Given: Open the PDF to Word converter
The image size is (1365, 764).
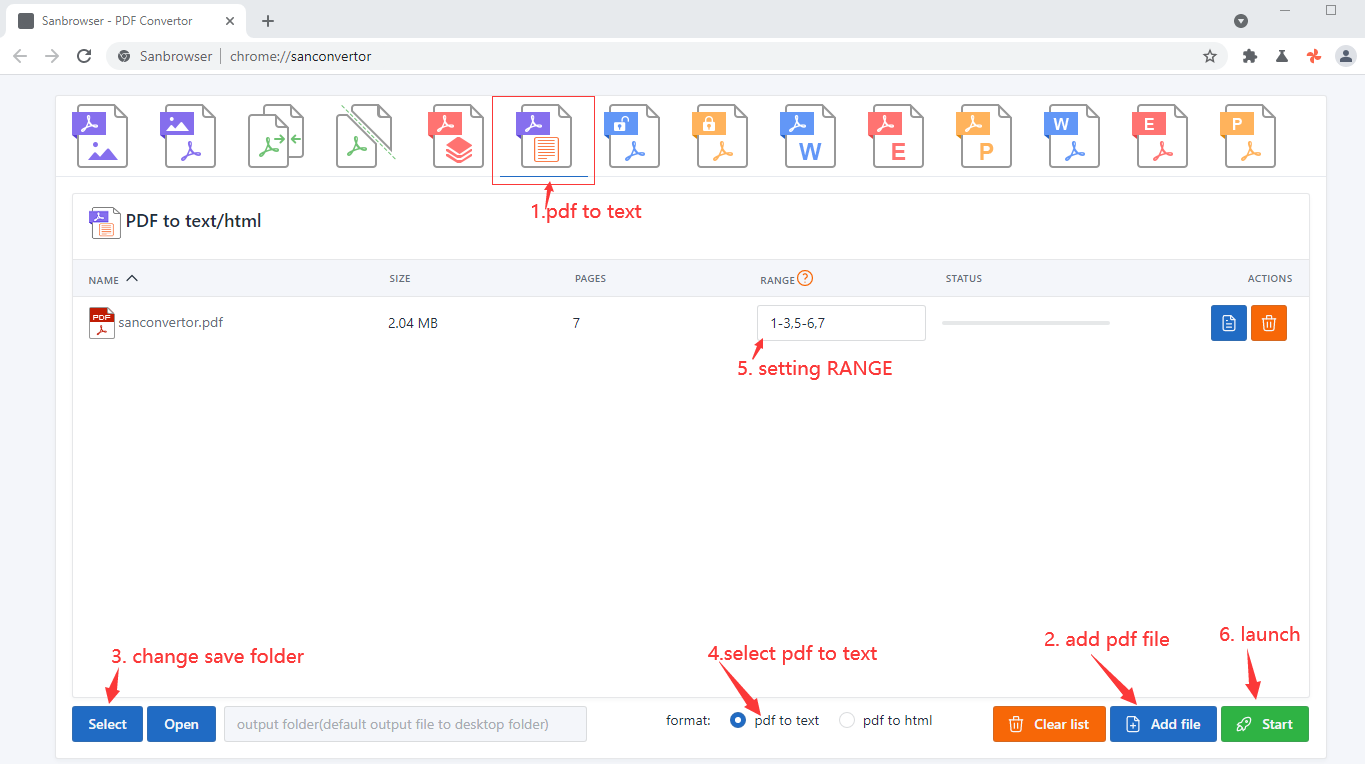Looking at the screenshot, I should coord(808,135).
